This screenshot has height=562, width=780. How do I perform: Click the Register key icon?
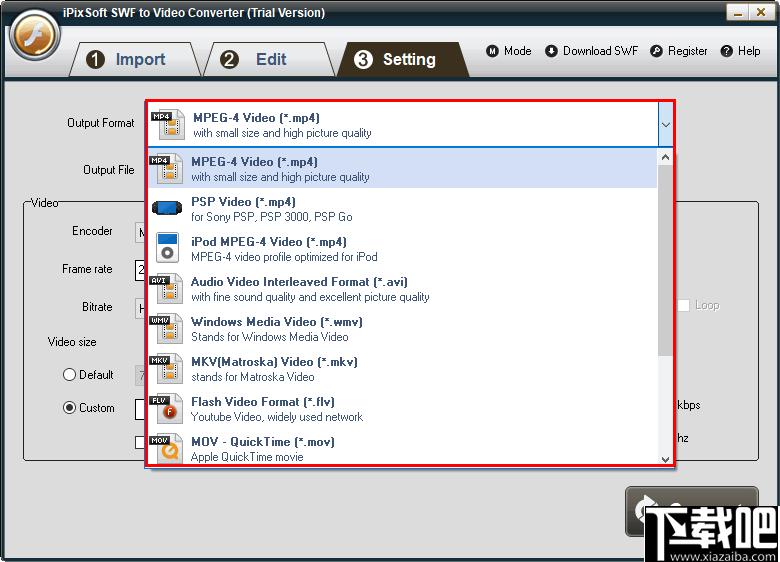pyautogui.click(x=656, y=51)
